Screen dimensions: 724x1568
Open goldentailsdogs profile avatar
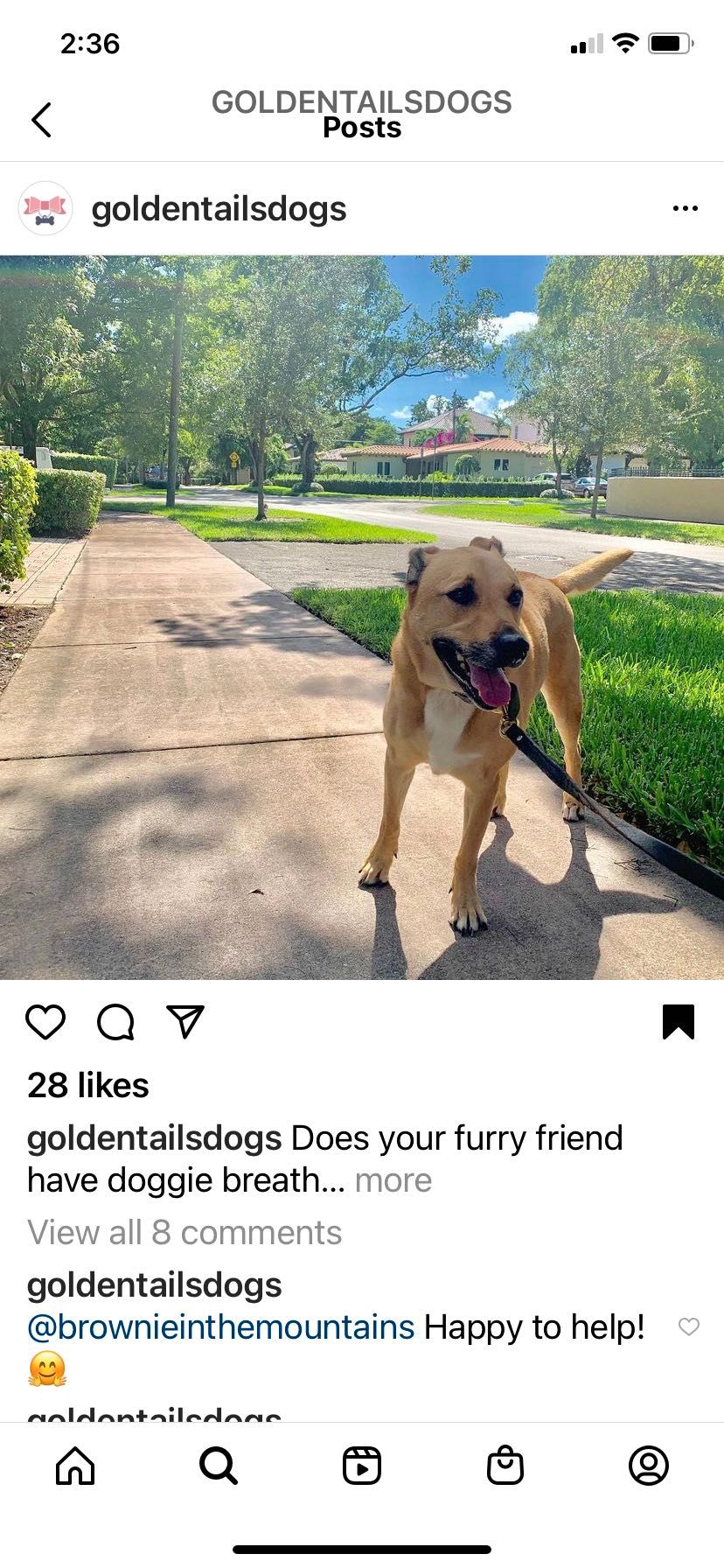point(45,208)
